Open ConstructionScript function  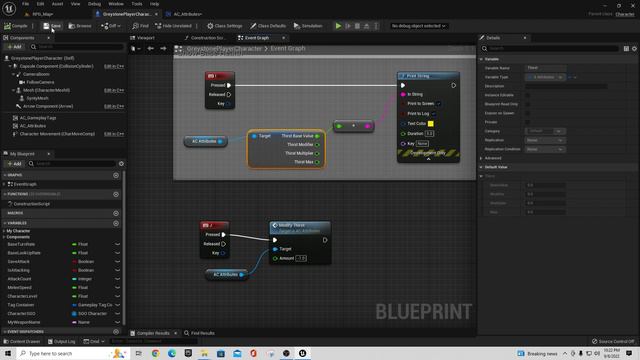pyautogui.click(x=31, y=204)
